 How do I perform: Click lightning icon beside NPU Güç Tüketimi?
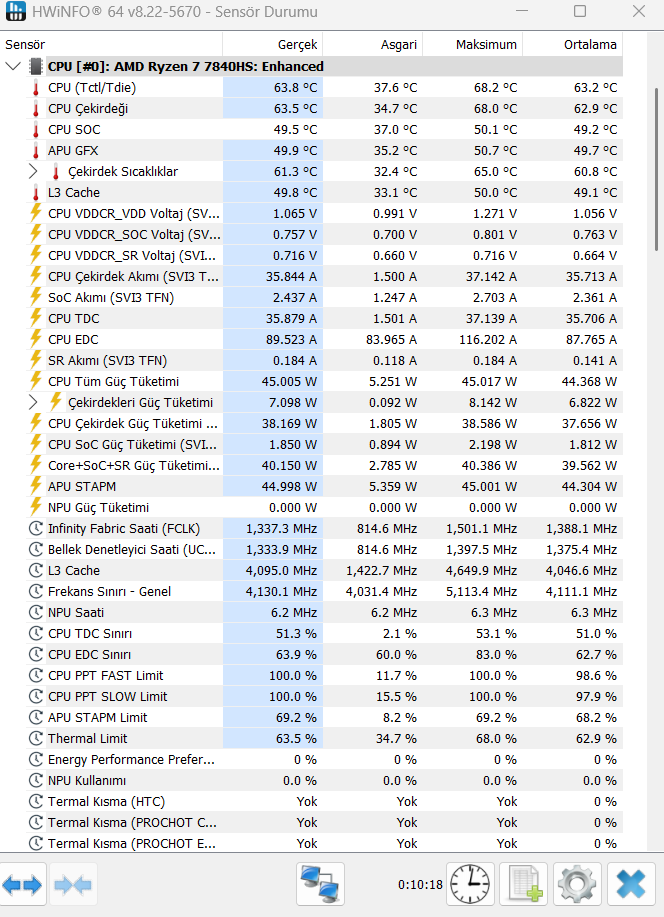pyautogui.click(x=36, y=508)
